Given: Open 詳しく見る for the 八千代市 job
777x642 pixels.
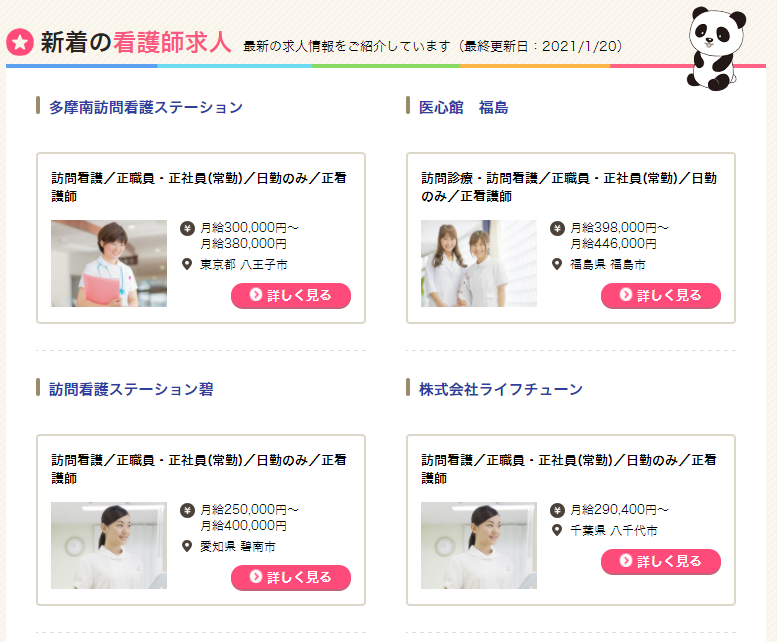Looking at the screenshot, I should pyautogui.click(x=661, y=562).
